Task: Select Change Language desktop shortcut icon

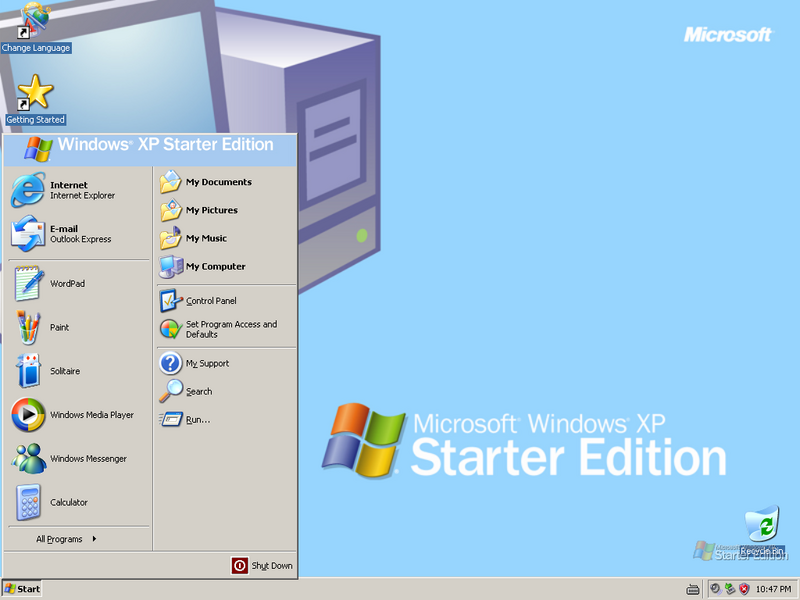Action: [x=35, y=19]
